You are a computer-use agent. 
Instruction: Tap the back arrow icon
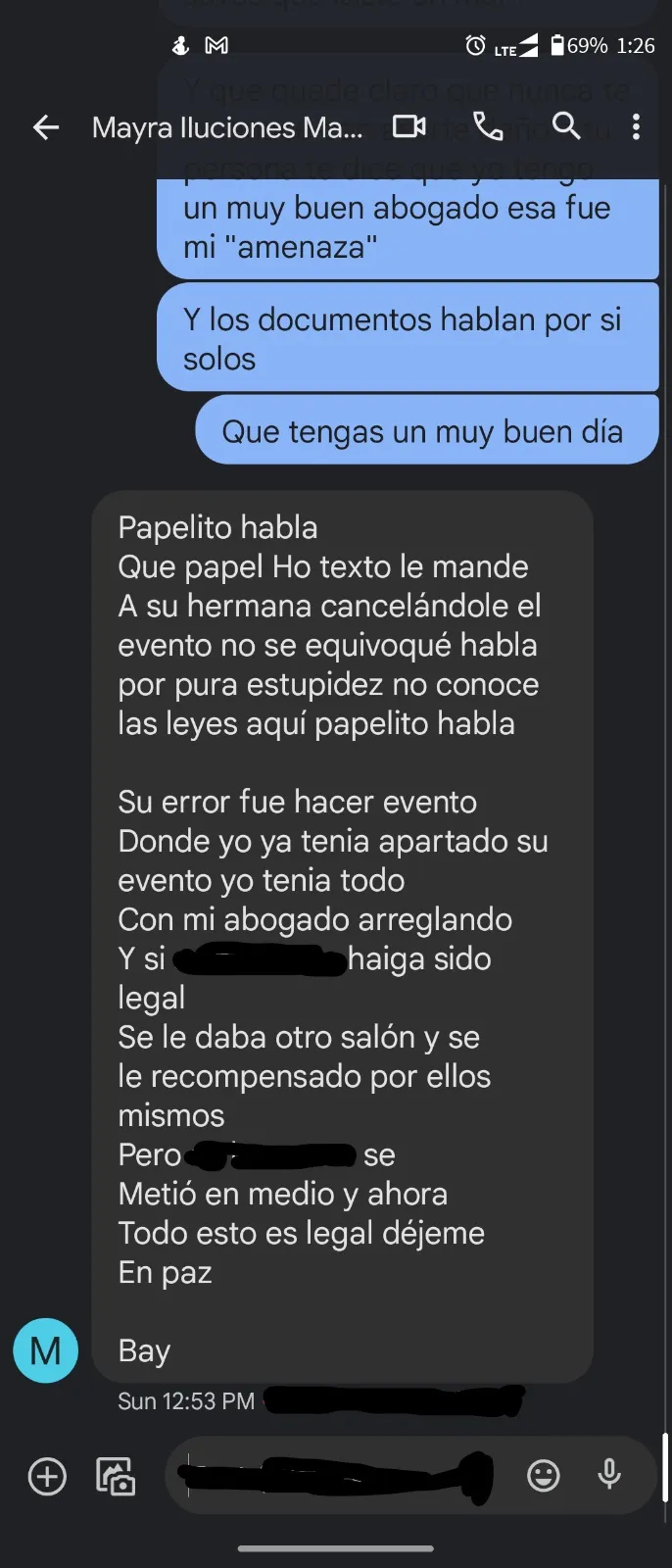pos(46,126)
